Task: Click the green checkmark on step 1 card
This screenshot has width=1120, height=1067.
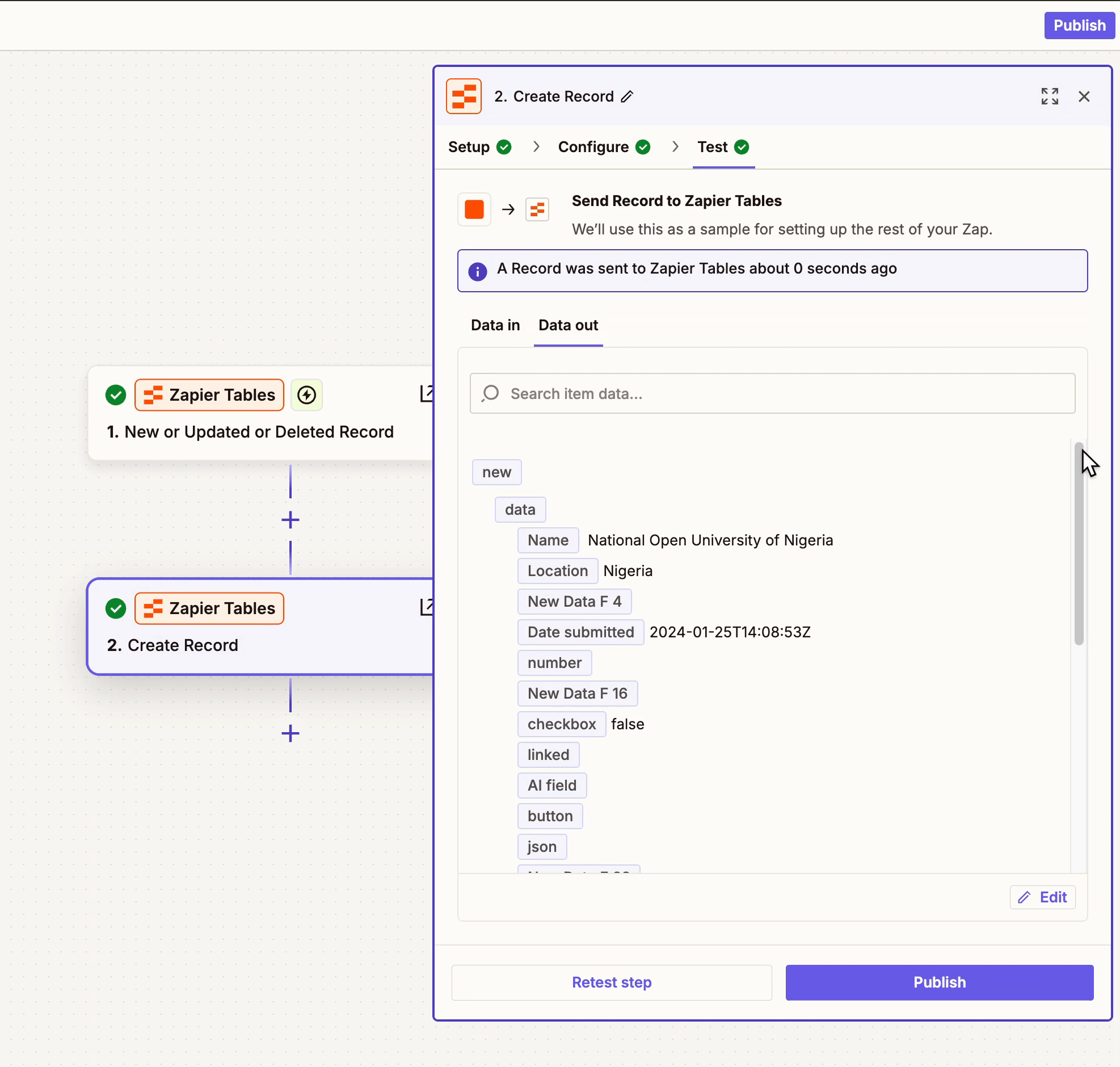Action: [116, 394]
